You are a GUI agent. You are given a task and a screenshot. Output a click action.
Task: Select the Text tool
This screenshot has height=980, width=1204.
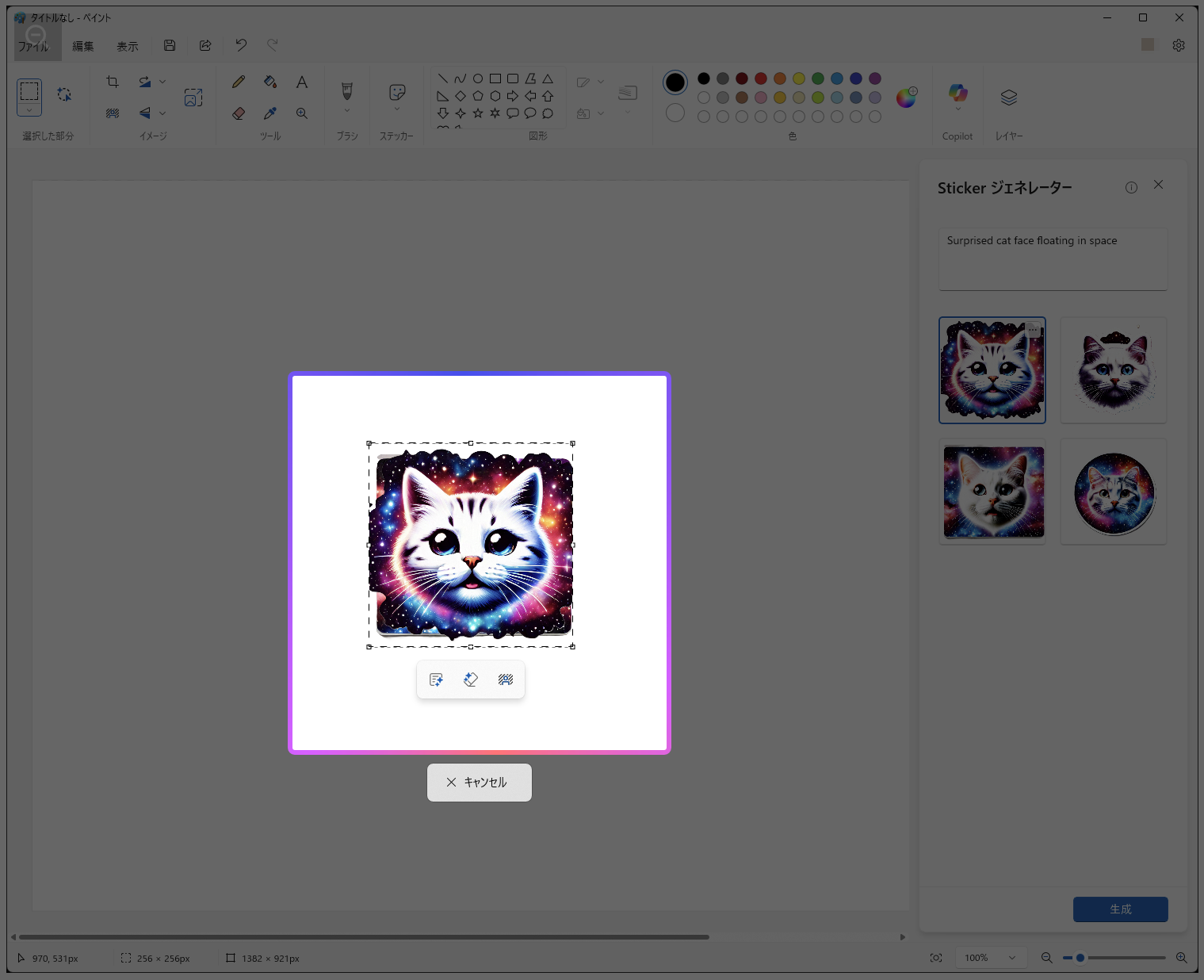302,82
